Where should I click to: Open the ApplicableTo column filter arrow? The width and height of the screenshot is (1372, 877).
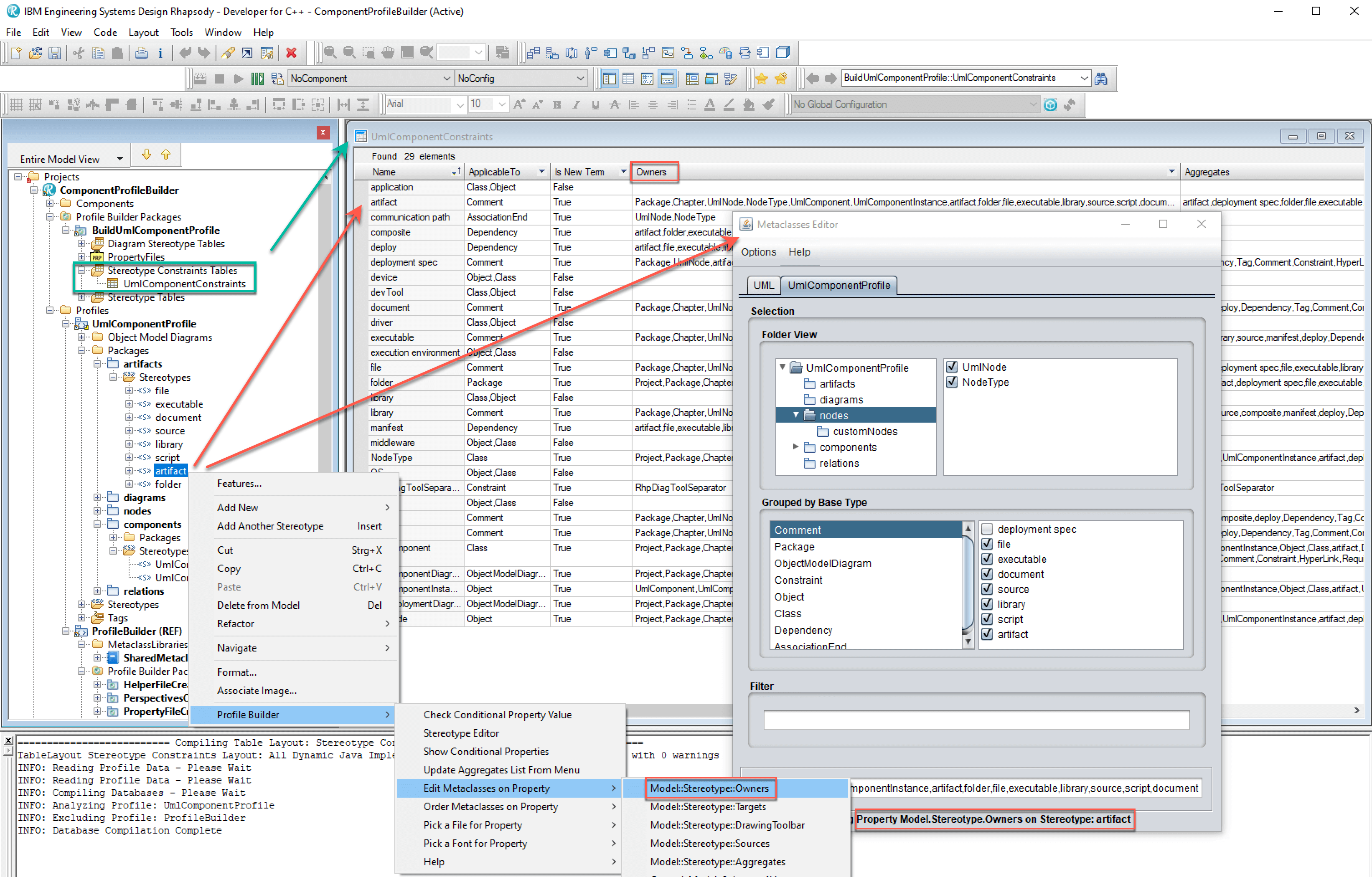coord(541,172)
